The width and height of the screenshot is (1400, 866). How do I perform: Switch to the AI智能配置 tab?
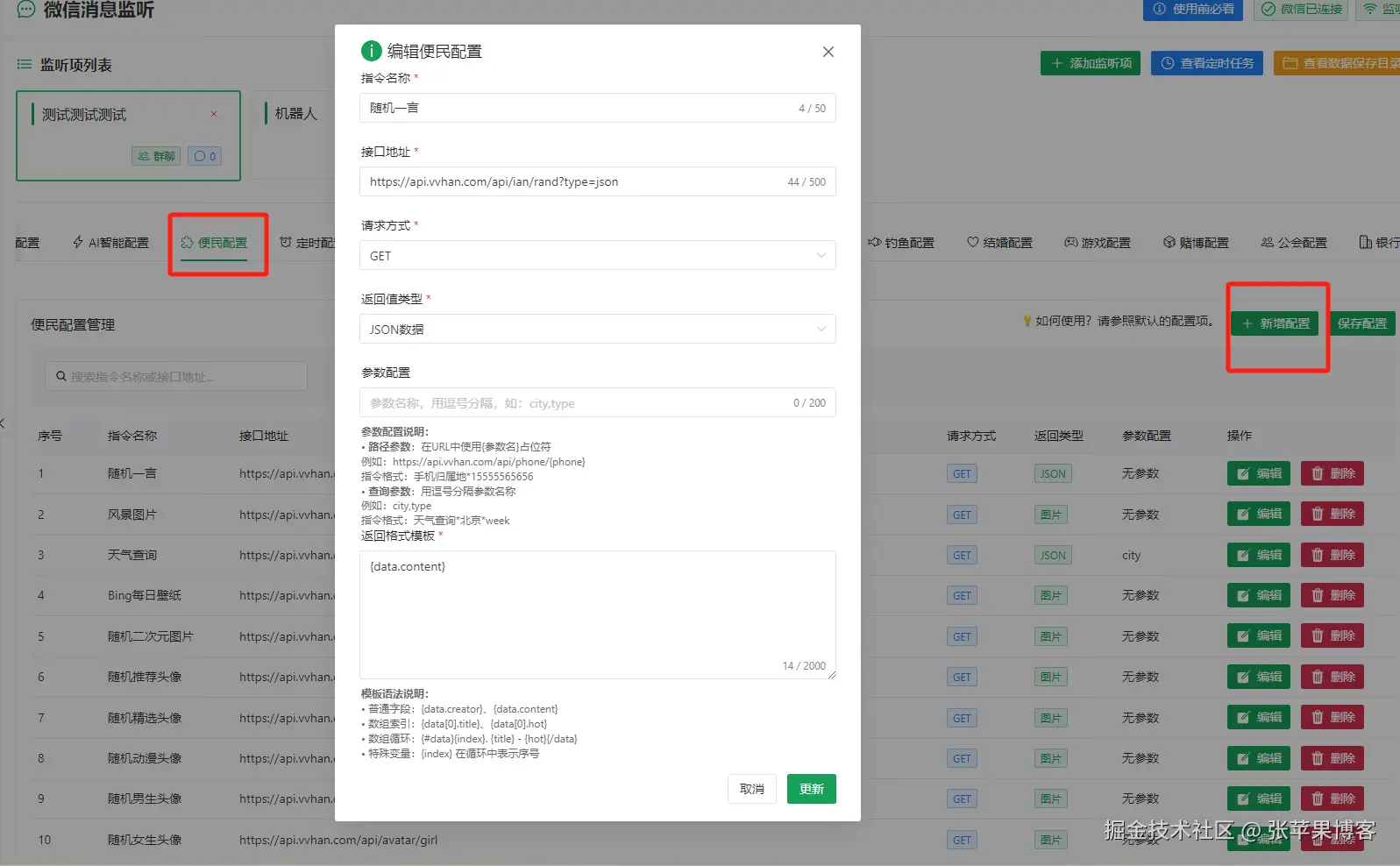coord(110,243)
